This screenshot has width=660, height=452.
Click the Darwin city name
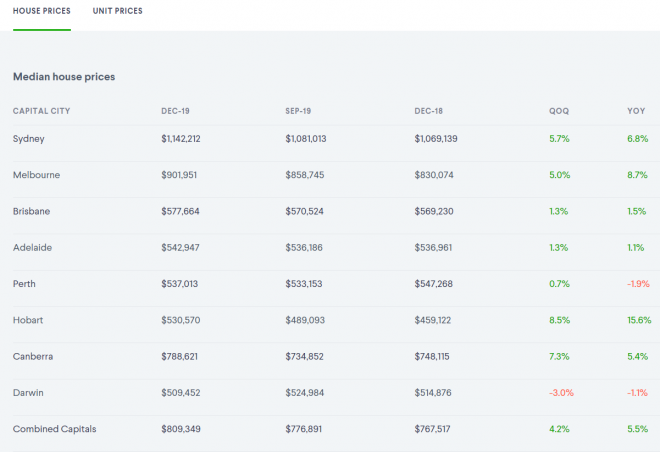pos(28,393)
